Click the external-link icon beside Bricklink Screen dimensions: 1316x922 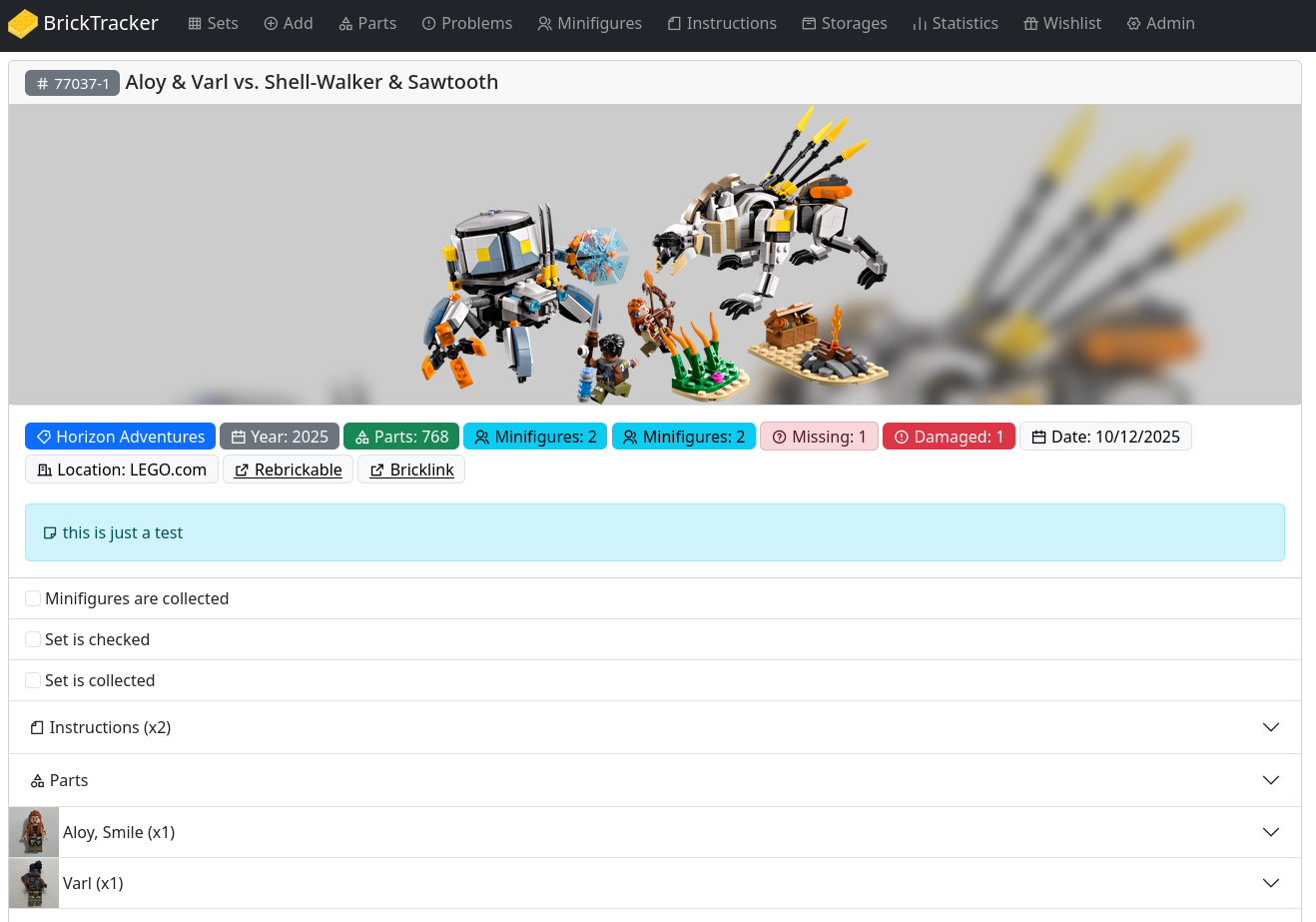(376, 470)
